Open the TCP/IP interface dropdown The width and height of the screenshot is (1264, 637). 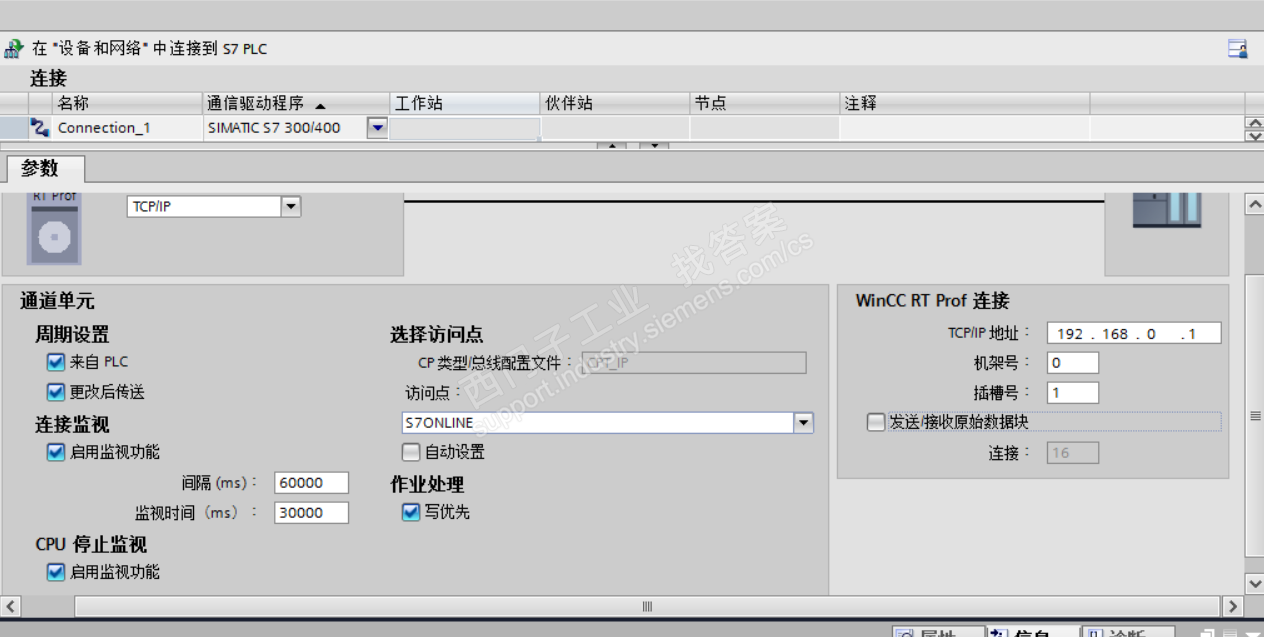click(x=290, y=206)
